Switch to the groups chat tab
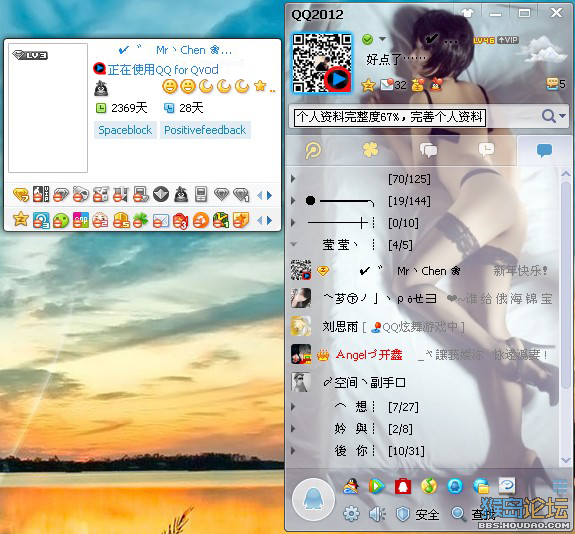The height and width of the screenshot is (534, 575). [x=428, y=150]
